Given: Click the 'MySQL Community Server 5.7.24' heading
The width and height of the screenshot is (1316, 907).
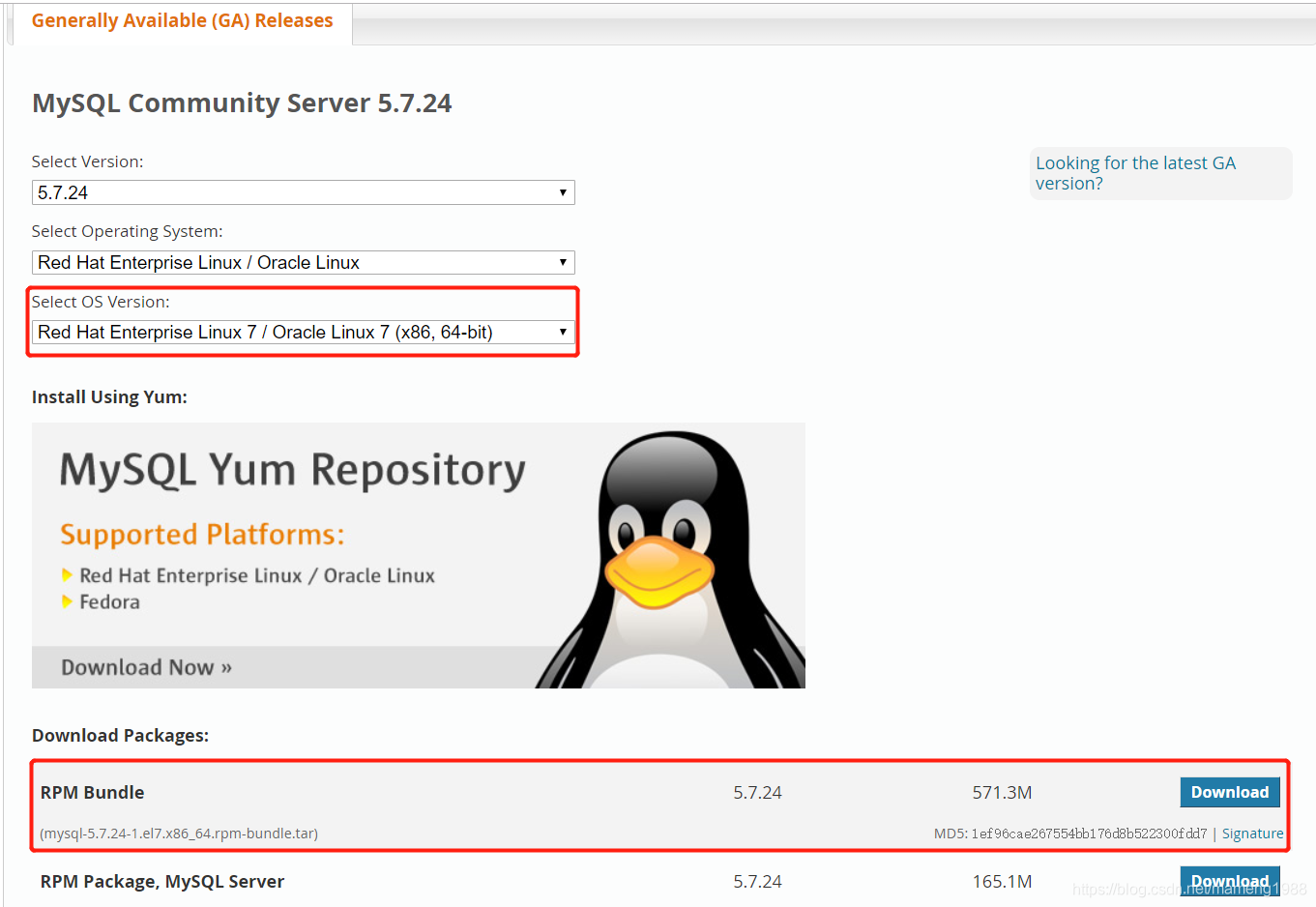Looking at the screenshot, I should point(242,103).
